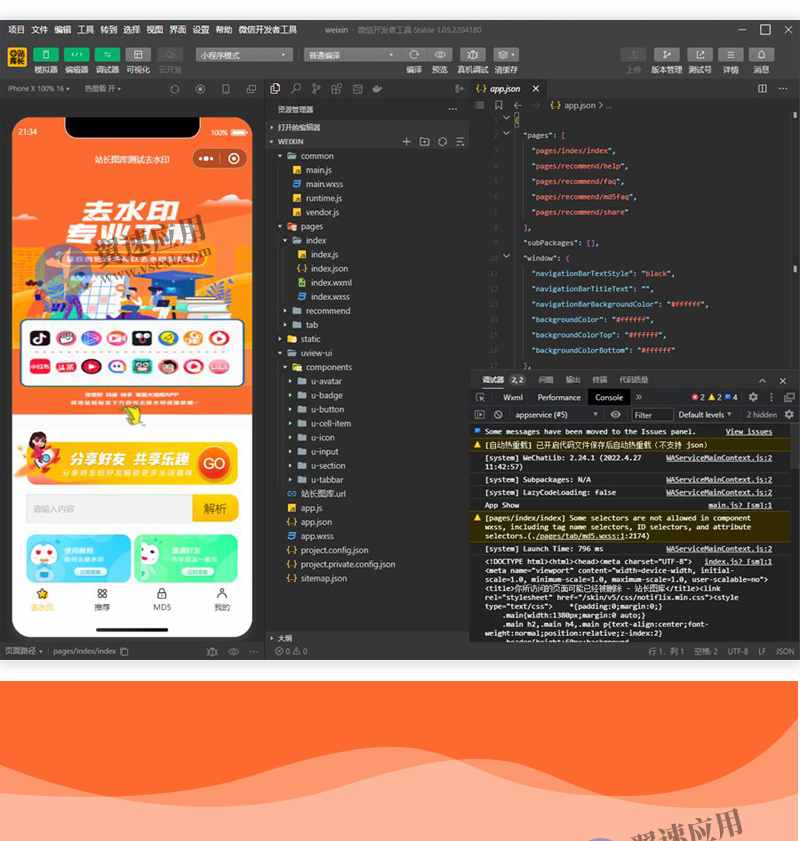Open the app.wxss file in explorer
Screen dimensions: 800x841
coord(317,536)
